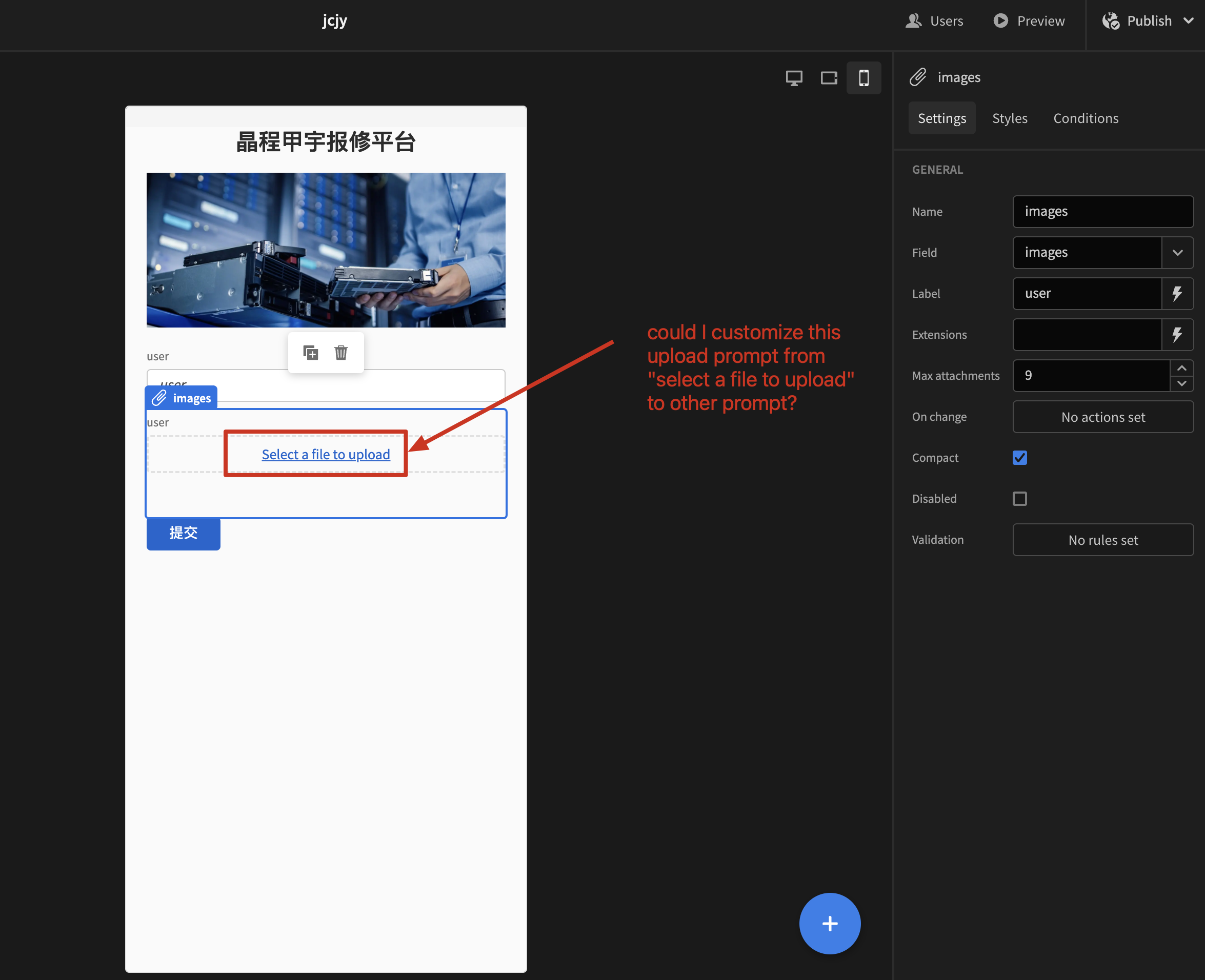The width and height of the screenshot is (1205, 980).
Task: Click the Name input field
Action: (1103, 211)
